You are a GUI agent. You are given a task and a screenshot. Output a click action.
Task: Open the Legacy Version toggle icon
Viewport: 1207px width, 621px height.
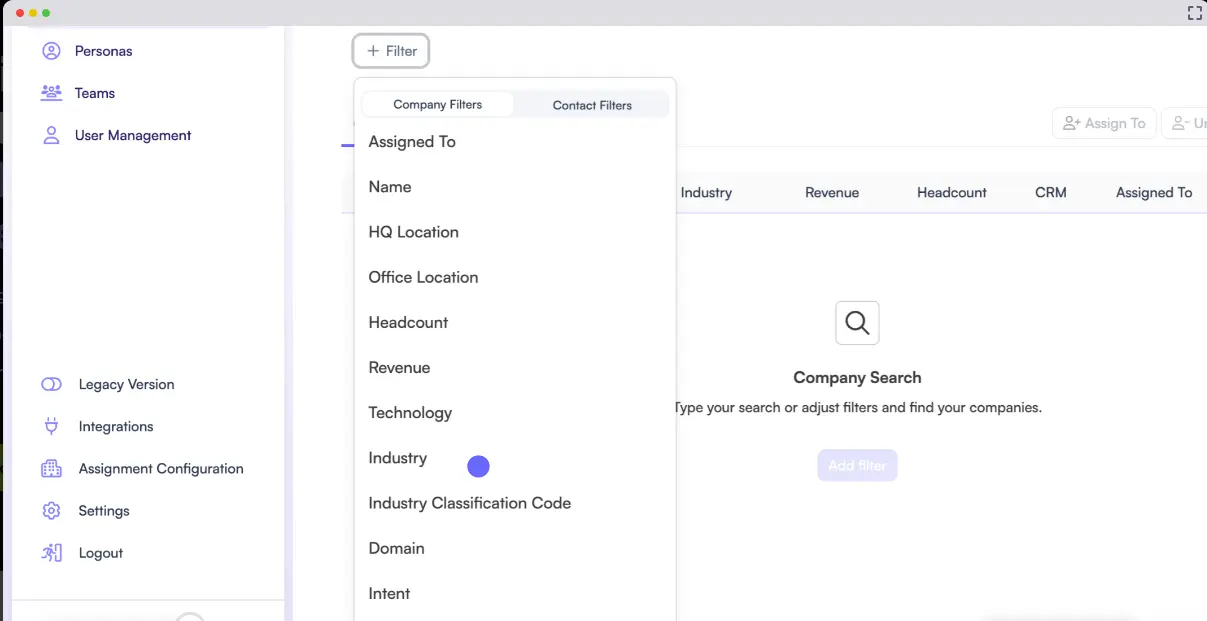pos(51,384)
